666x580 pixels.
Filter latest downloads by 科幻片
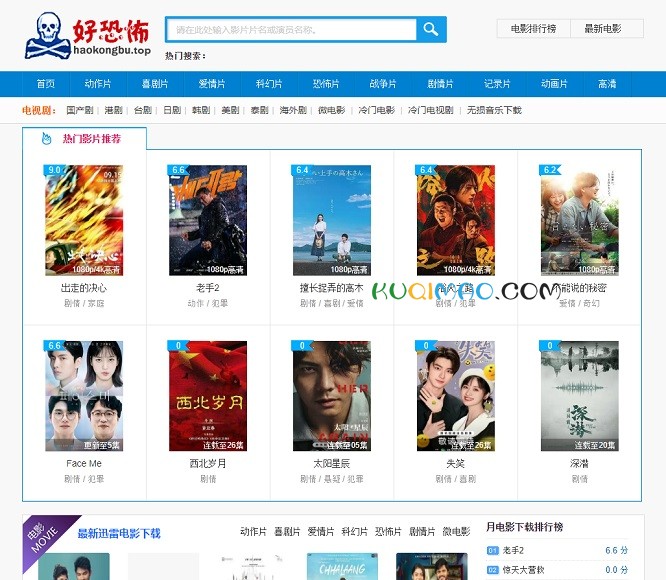point(355,531)
